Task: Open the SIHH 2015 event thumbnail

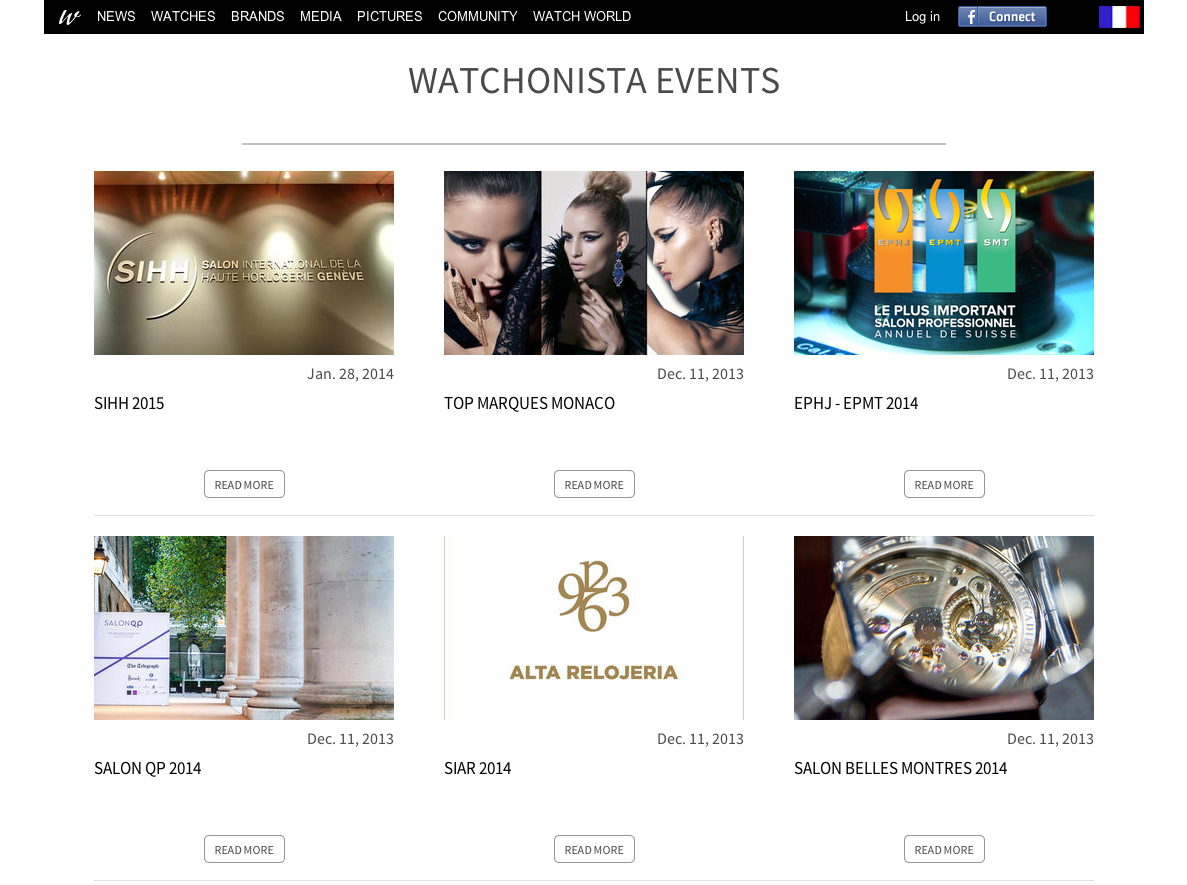Action: (244, 263)
